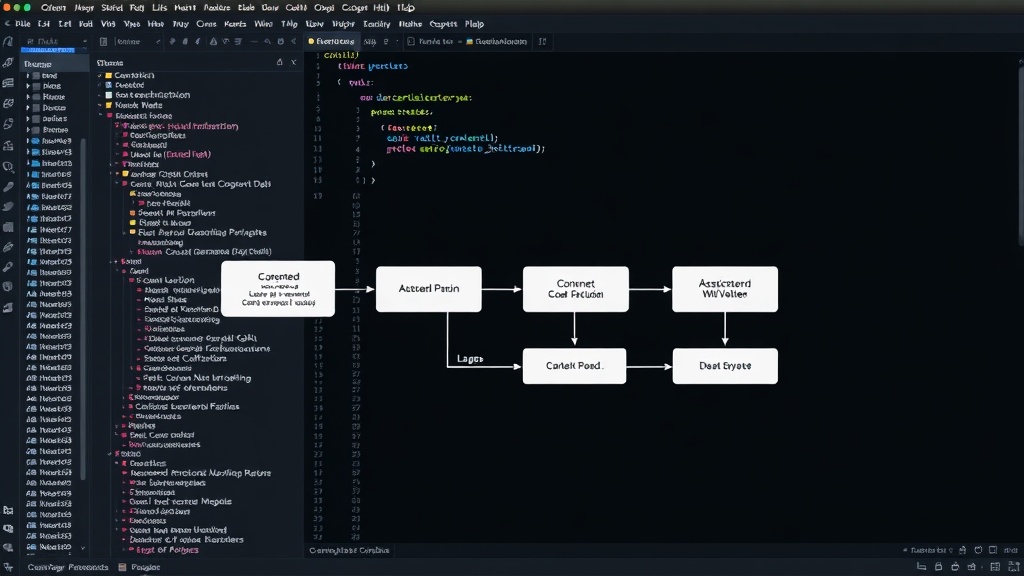Expand the 'Brorroe' folder arrow in the left list
The width and height of the screenshot is (1024, 576).
[x=28, y=129]
